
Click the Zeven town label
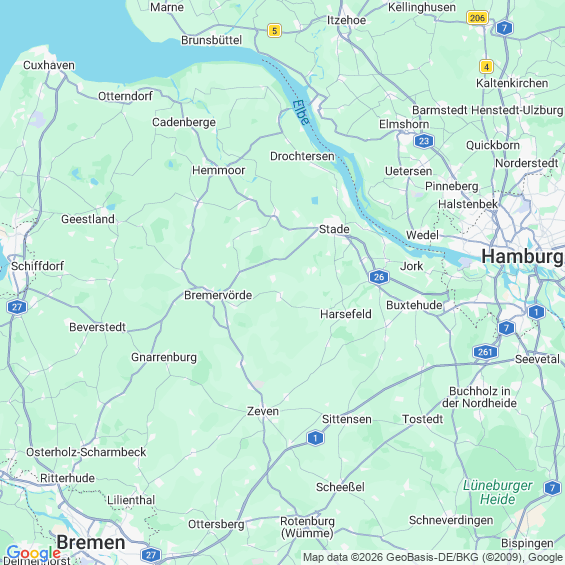pyautogui.click(x=263, y=411)
